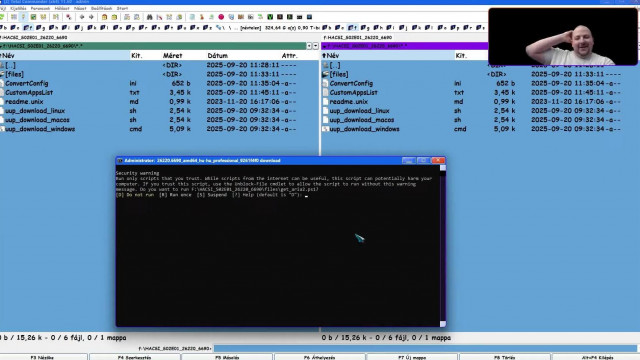The height and width of the screenshot is (360, 640).
Task: Click F5 Másolás button
Action: click(227, 357)
